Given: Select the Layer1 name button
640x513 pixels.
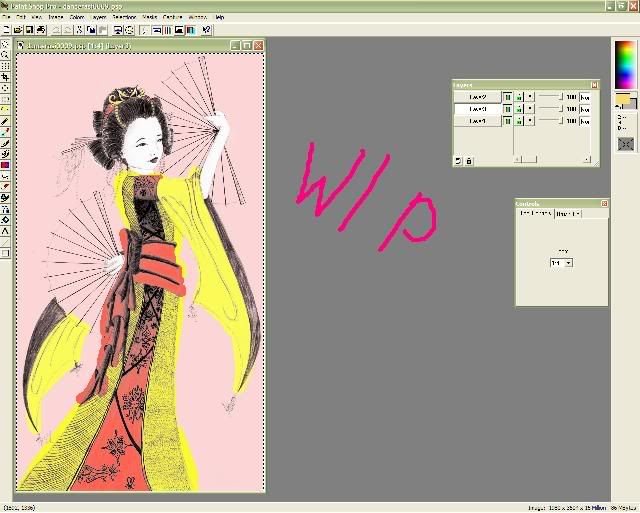Looking at the screenshot, I should tap(477, 121).
